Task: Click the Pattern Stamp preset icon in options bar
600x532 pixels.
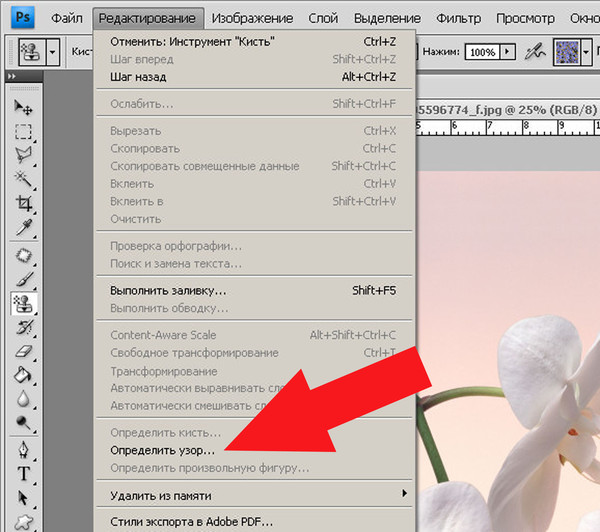Action: click(31, 51)
